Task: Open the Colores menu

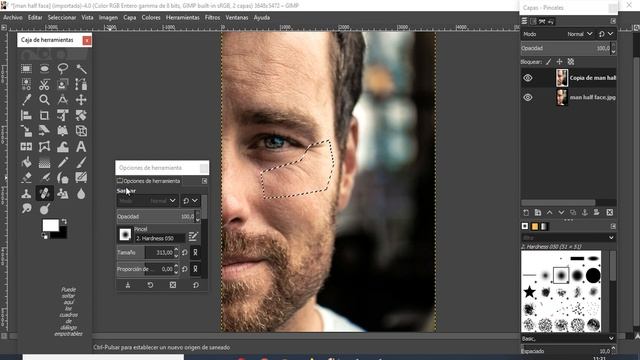Action: point(151,18)
